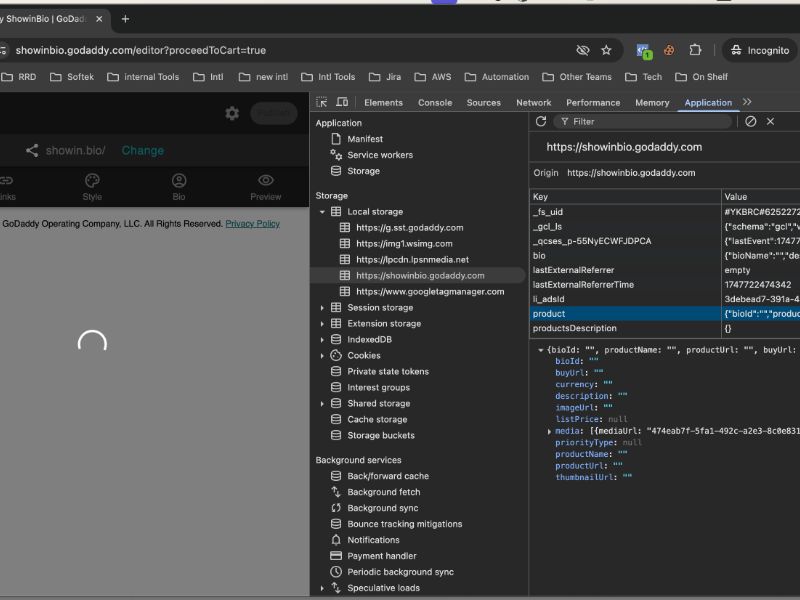The height and width of the screenshot is (600, 800).
Task: Select https://g.sst.godaddy.com local storage
Action: pyautogui.click(x=409, y=228)
